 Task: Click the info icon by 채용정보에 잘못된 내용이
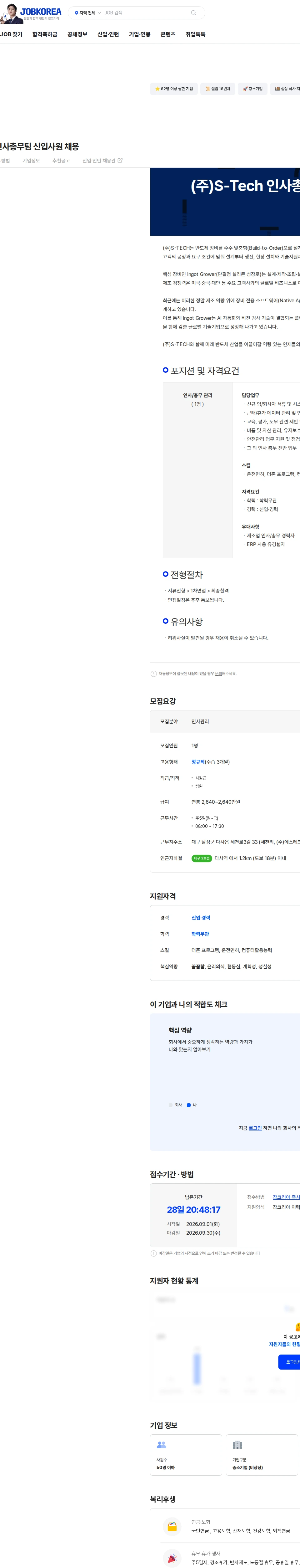pos(154,674)
